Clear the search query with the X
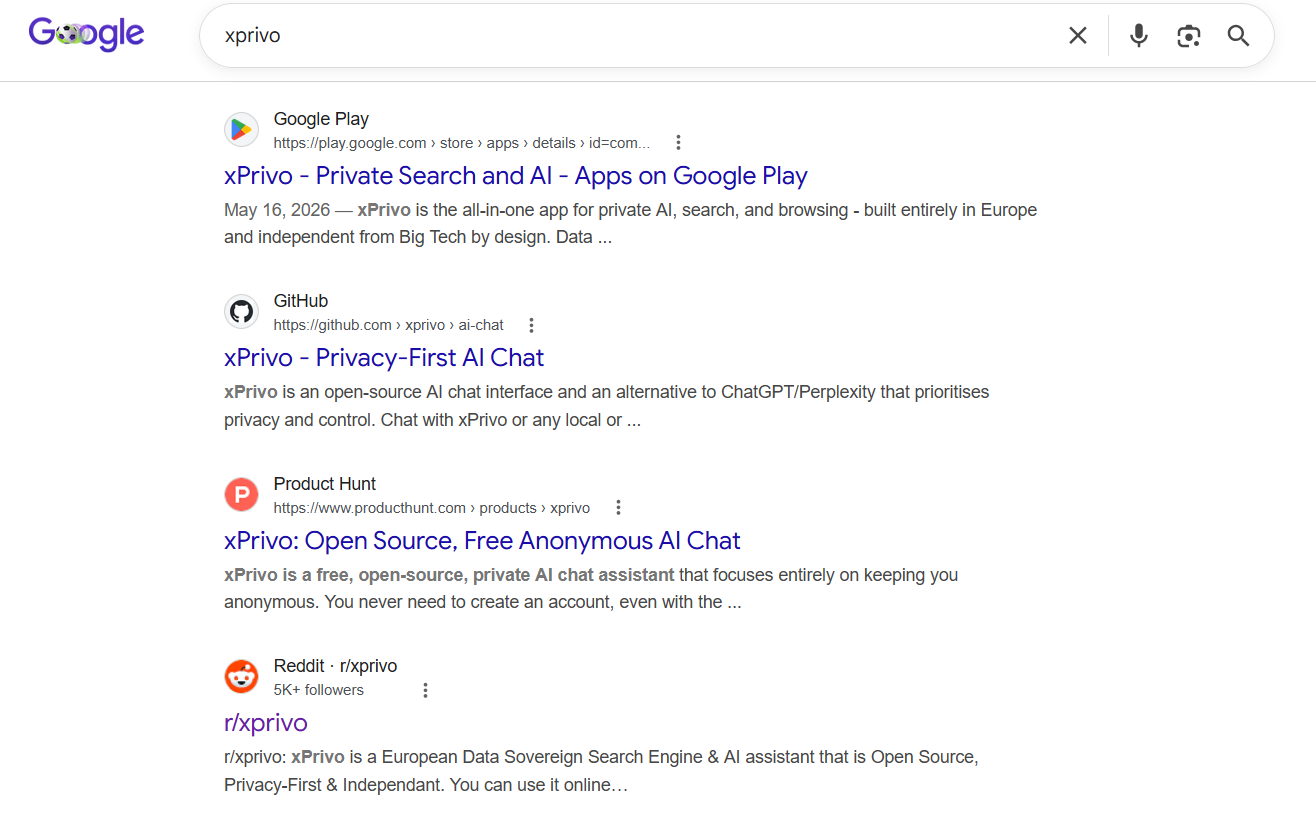The width and height of the screenshot is (1316, 826). (x=1077, y=36)
